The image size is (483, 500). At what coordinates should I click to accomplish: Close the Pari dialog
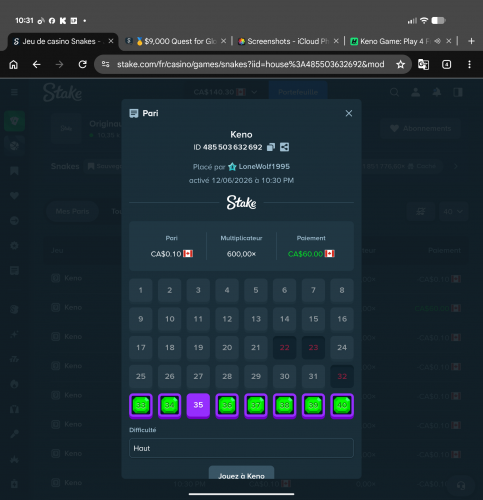(349, 113)
